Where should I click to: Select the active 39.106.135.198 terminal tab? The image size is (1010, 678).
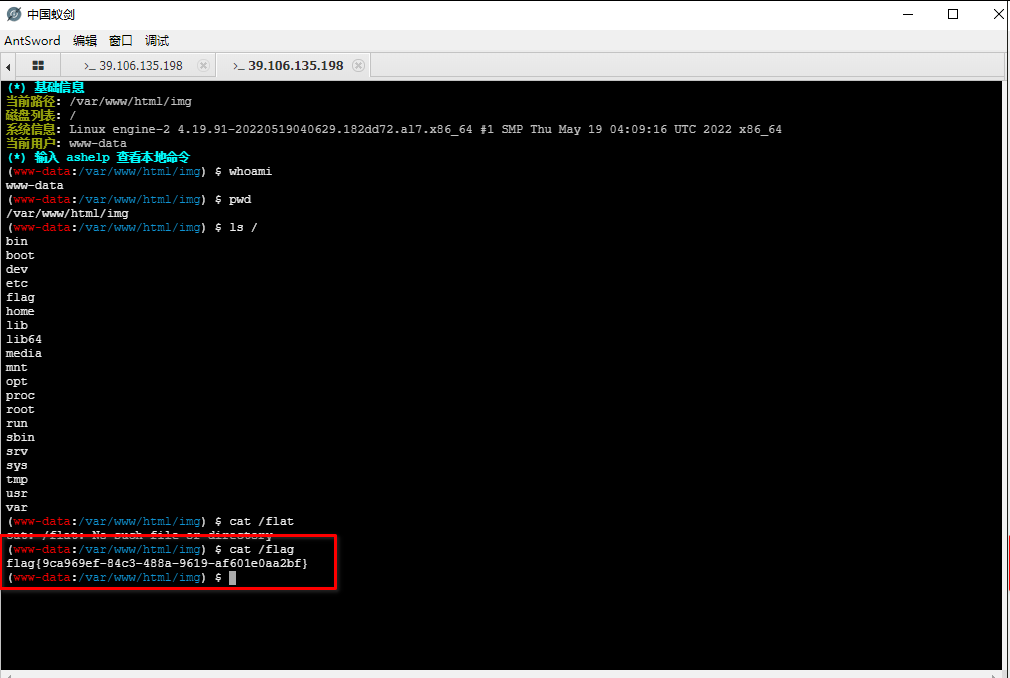click(295, 65)
